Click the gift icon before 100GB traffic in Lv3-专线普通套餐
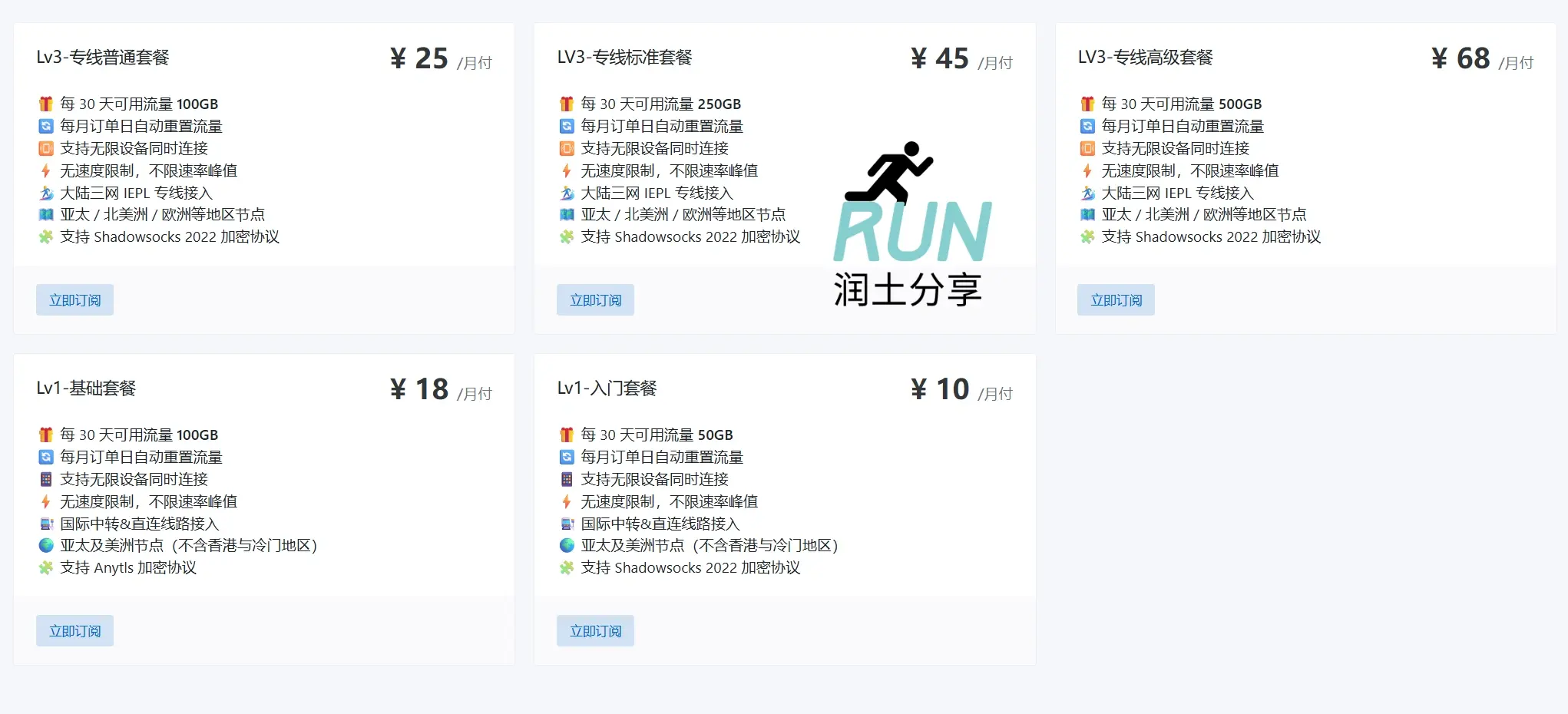The height and width of the screenshot is (714, 1568). pos(45,103)
